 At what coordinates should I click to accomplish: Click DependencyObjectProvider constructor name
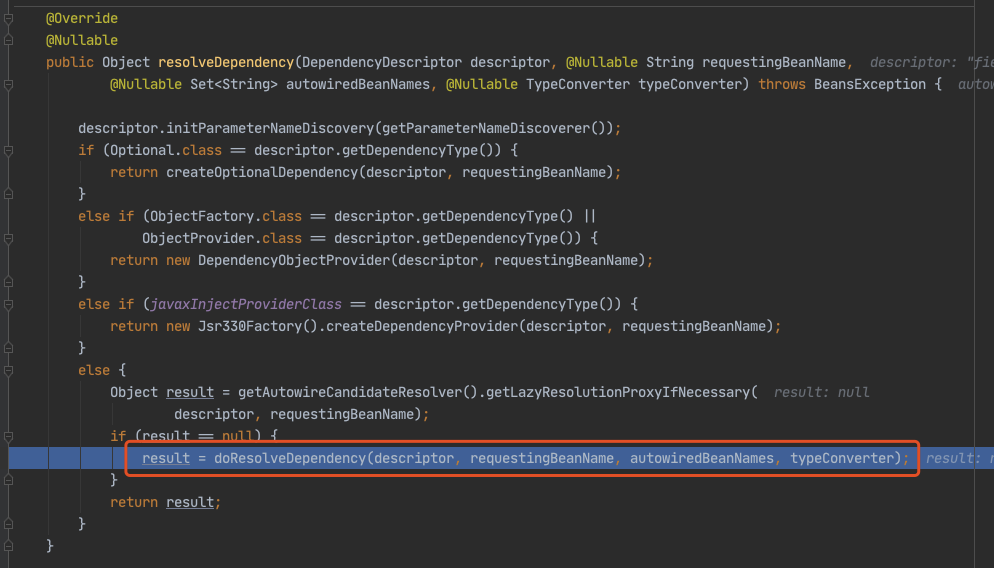pos(294,261)
